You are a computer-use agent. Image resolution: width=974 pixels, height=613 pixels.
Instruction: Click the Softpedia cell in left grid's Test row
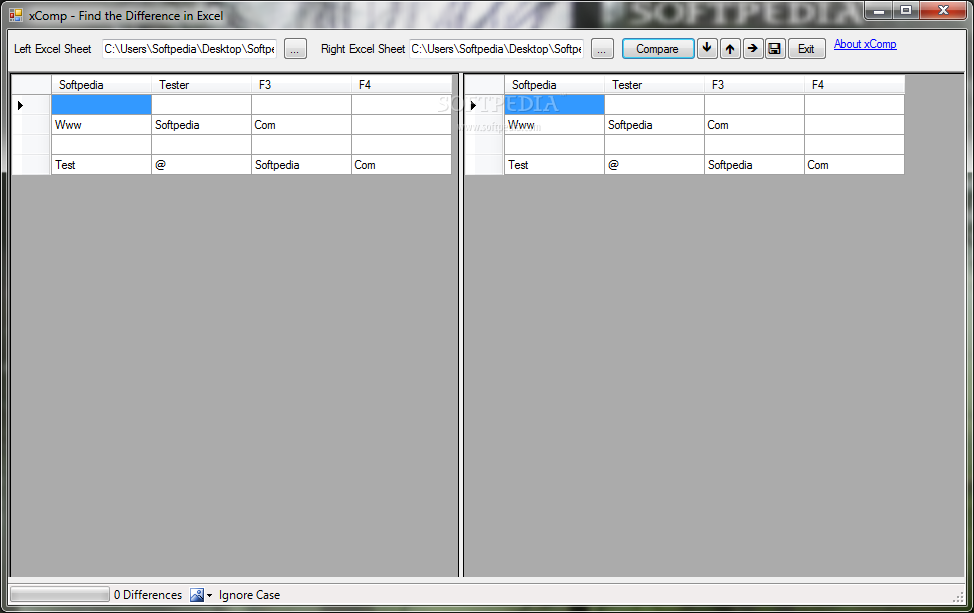(301, 165)
